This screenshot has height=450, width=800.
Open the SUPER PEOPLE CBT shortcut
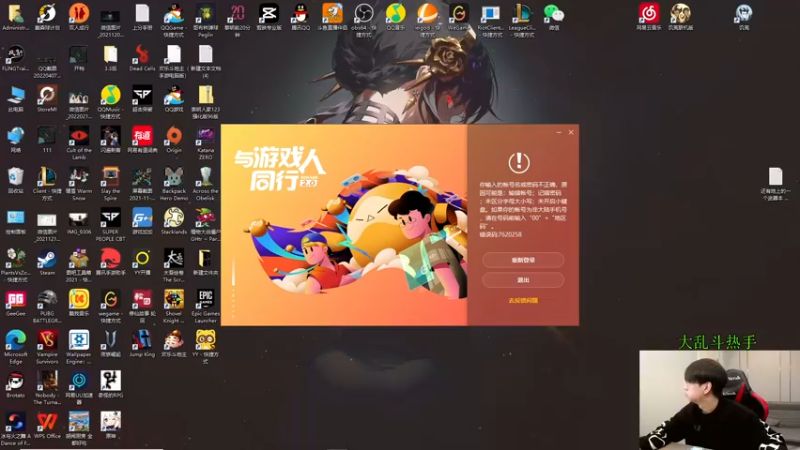(110, 225)
